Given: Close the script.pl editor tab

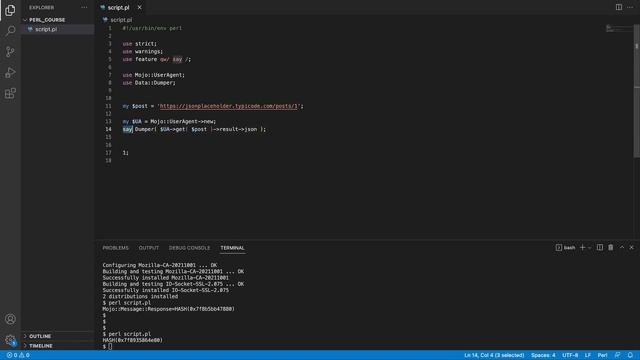Looking at the screenshot, I should click(140, 7).
